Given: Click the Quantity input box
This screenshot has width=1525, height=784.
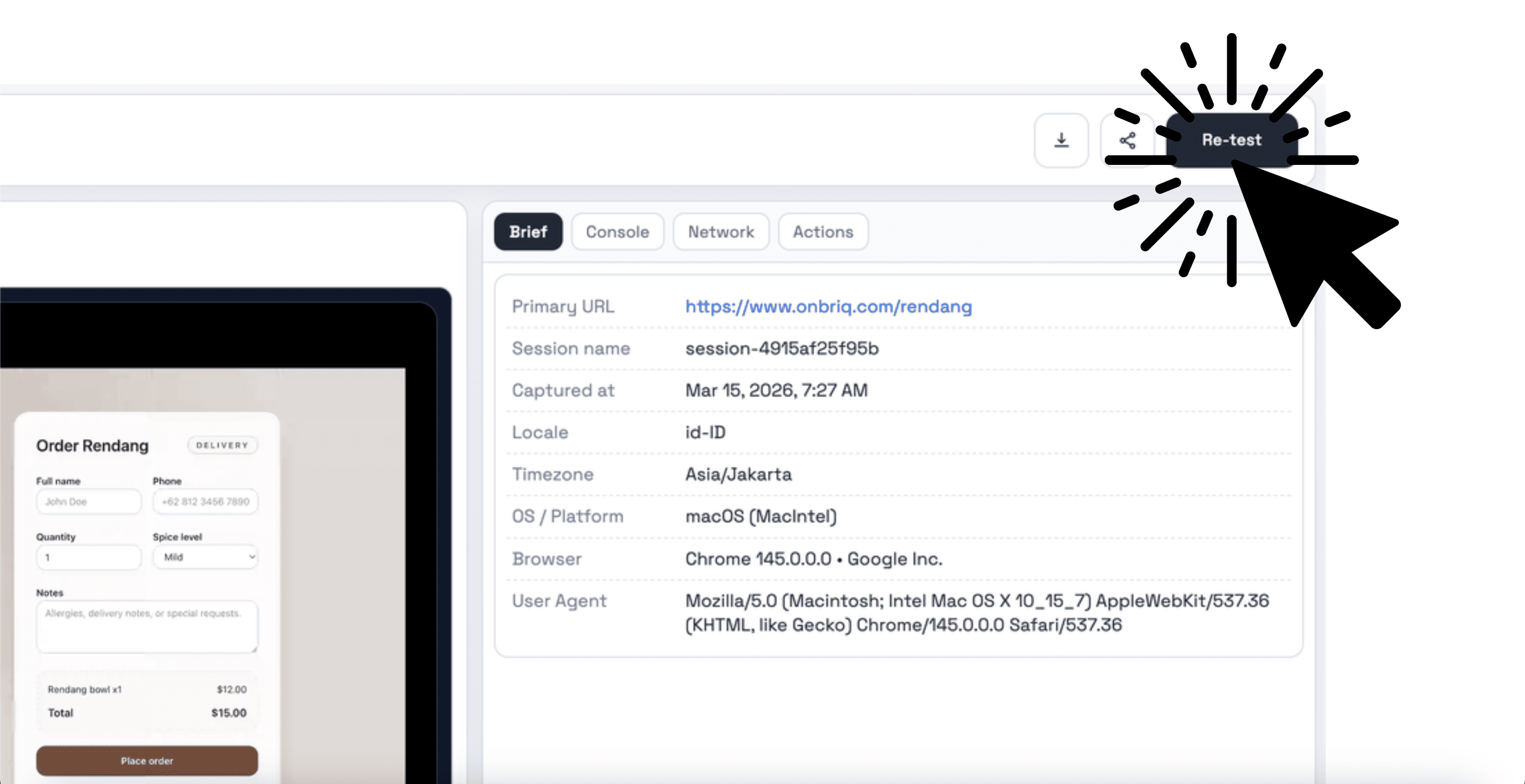Looking at the screenshot, I should (88, 557).
